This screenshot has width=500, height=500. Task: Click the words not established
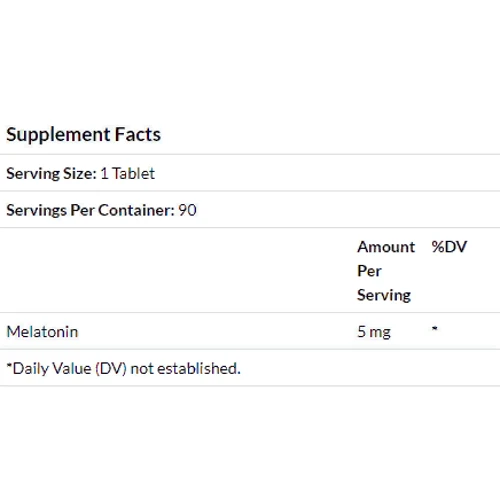185,369
